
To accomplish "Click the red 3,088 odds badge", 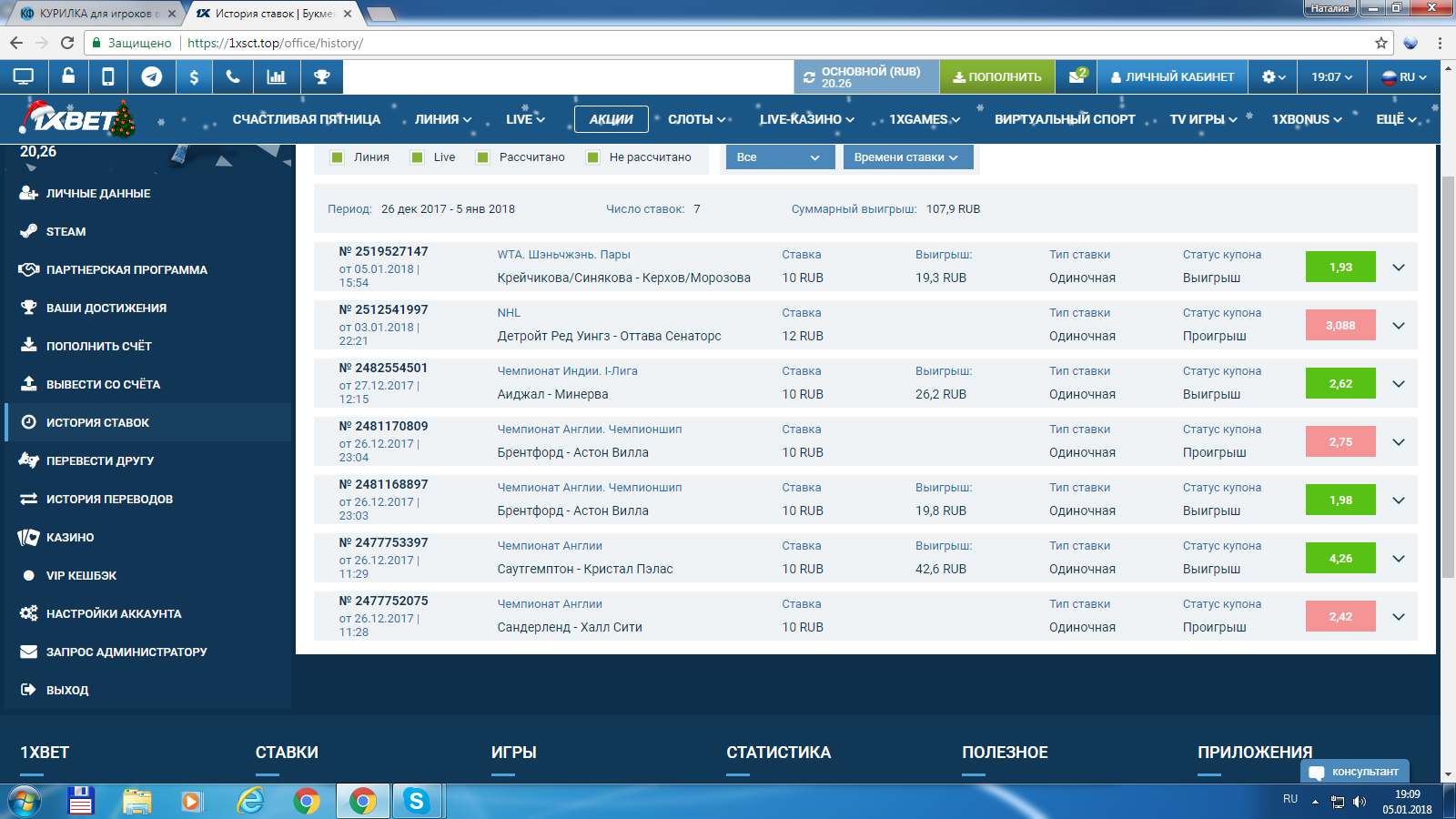I will click(x=1340, y=326).
